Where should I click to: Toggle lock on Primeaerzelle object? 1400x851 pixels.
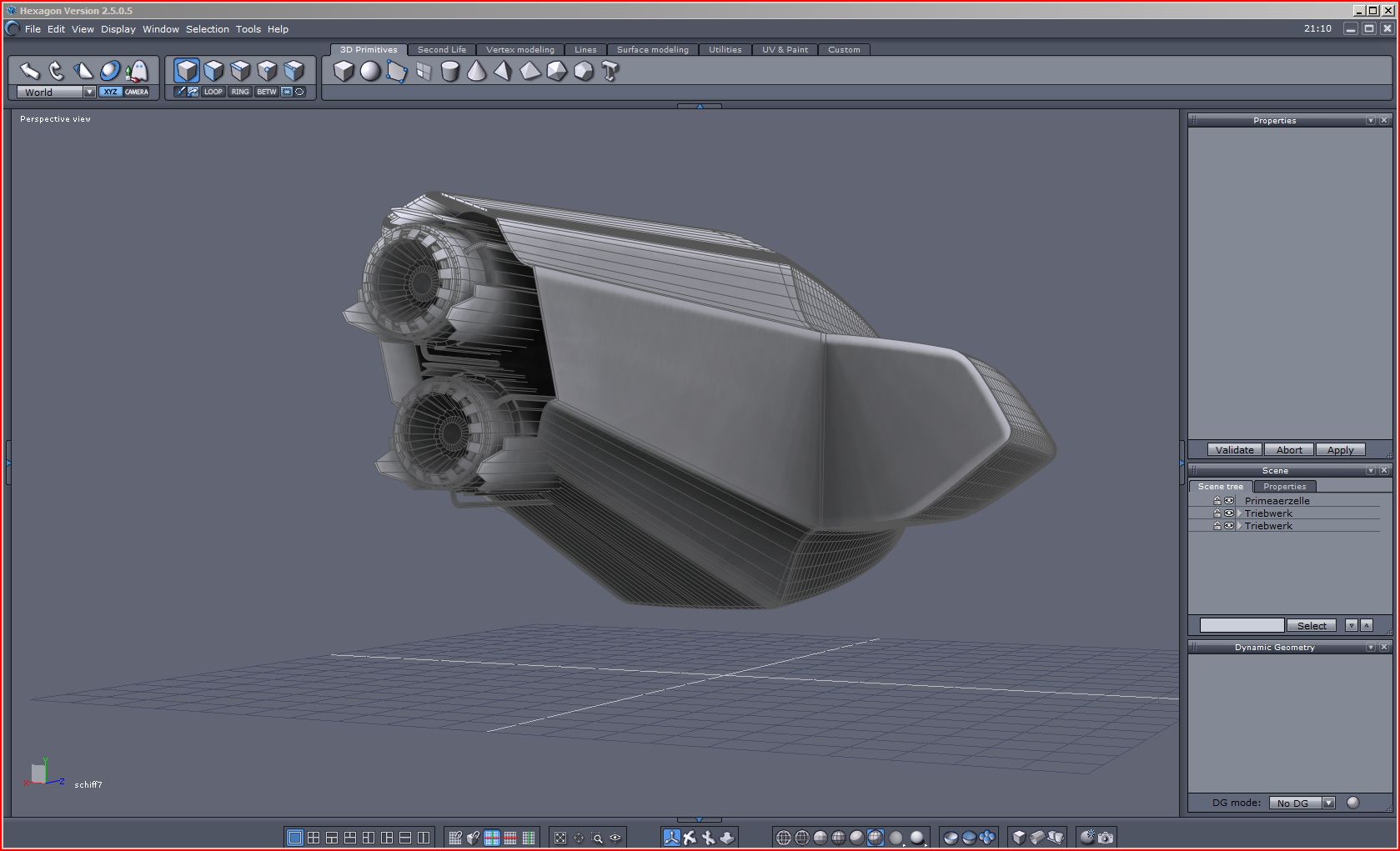(x=1217, y=501)
